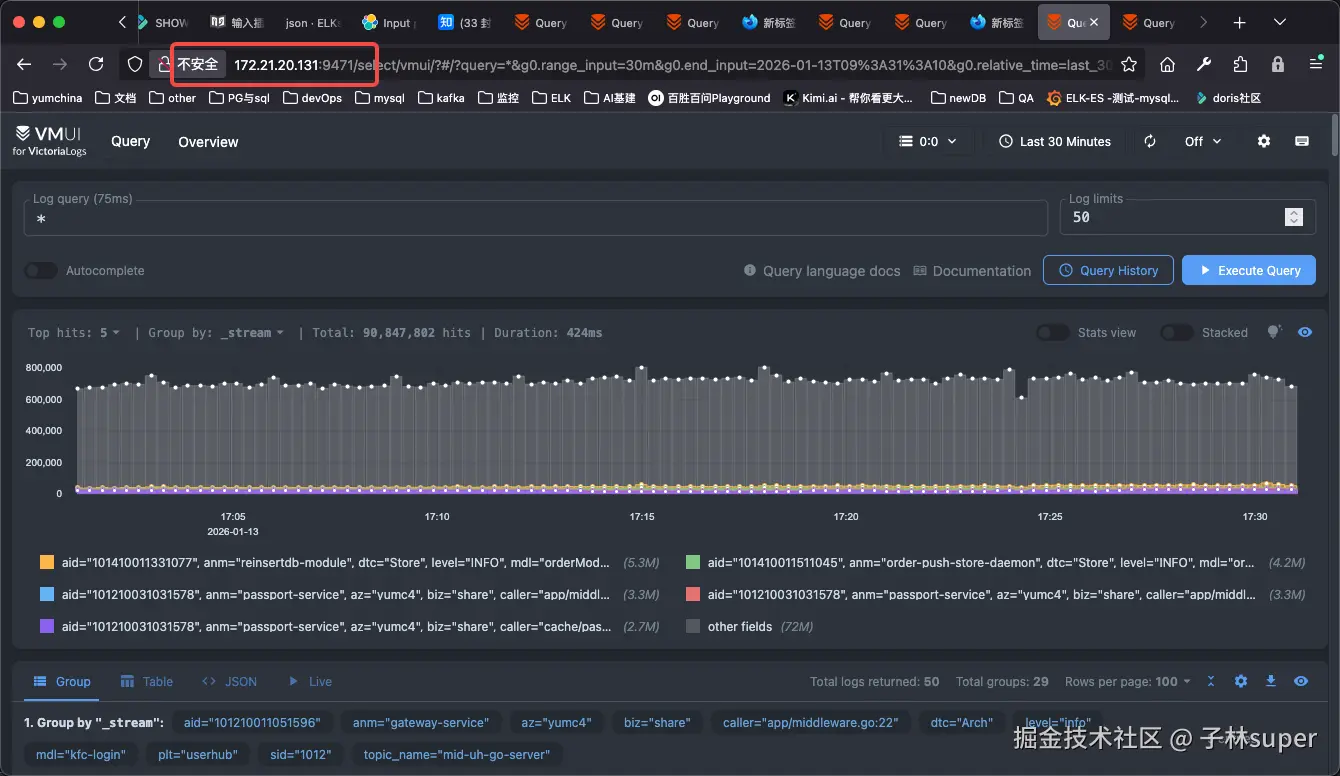The height and width of the screenshot is (776, 1340).
Task: Open browser developer tools wrench icon
Action: click(1204, 64)
